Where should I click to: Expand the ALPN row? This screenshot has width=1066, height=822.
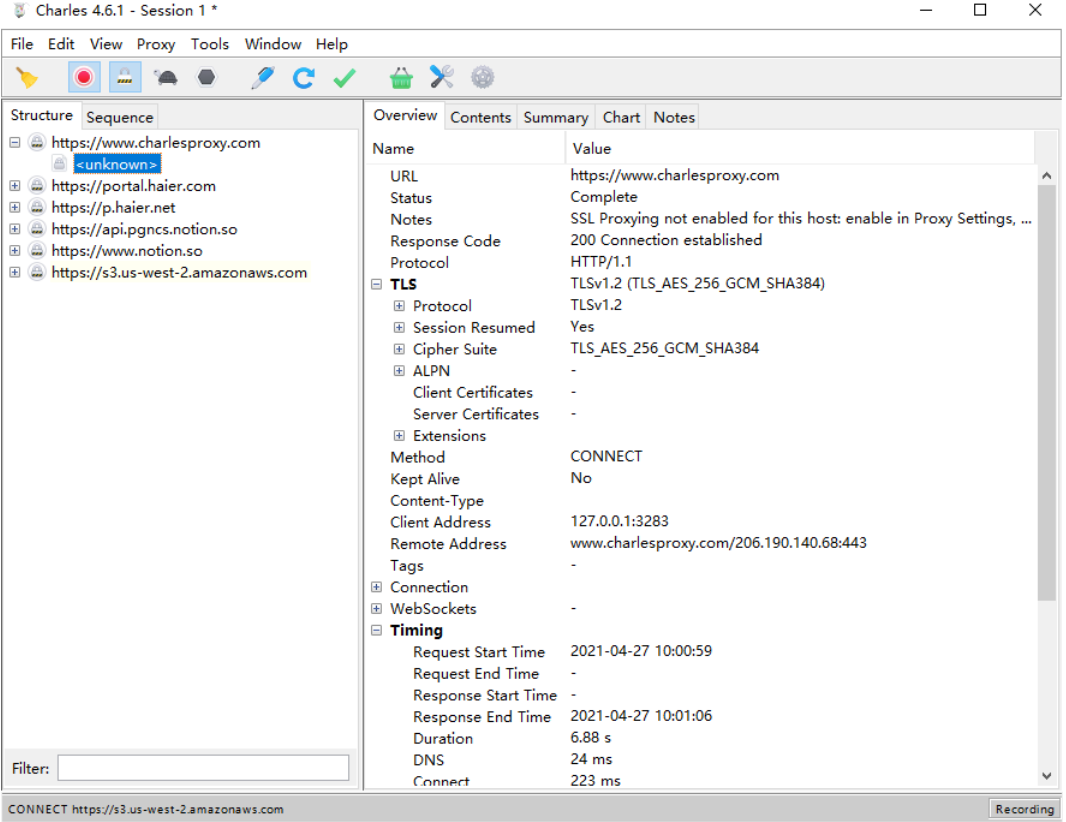399,371
